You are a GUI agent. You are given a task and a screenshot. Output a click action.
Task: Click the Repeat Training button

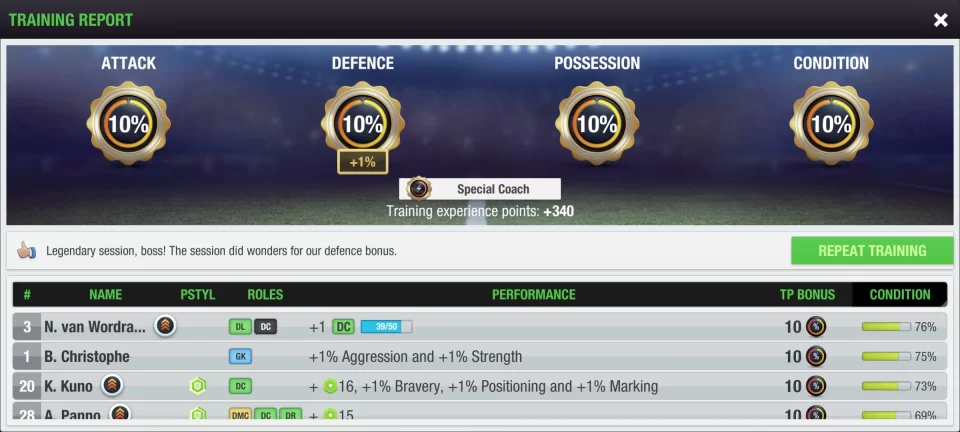(x=872, y=250)
